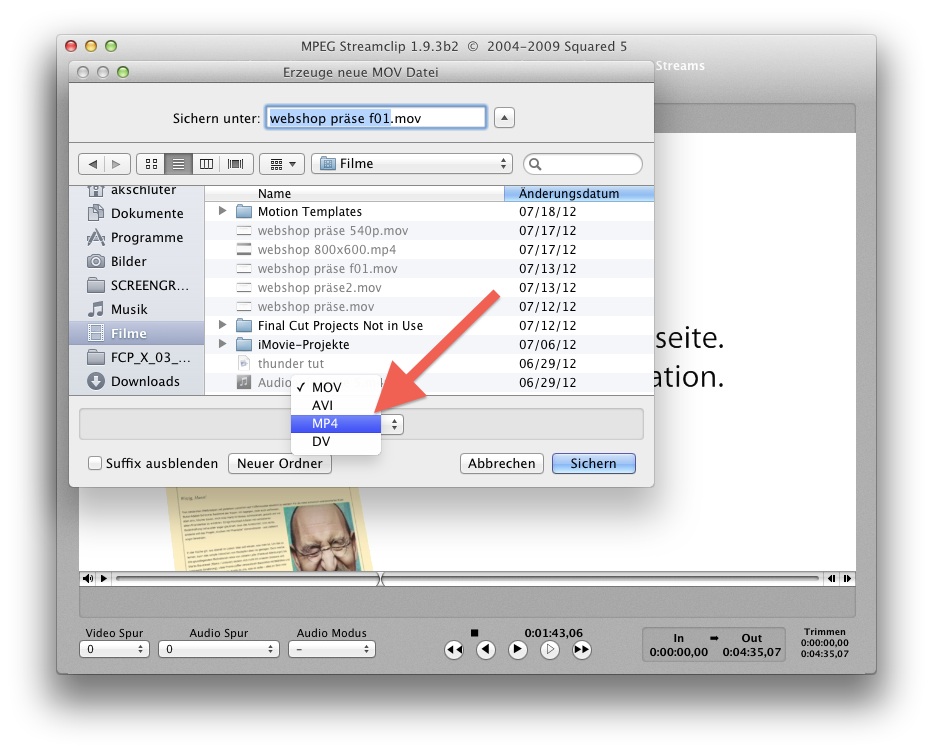Image resolution: width=933 pixels, height=753 pixels.
Task: Switch to list view in the file browser
Action: (178, 163)
